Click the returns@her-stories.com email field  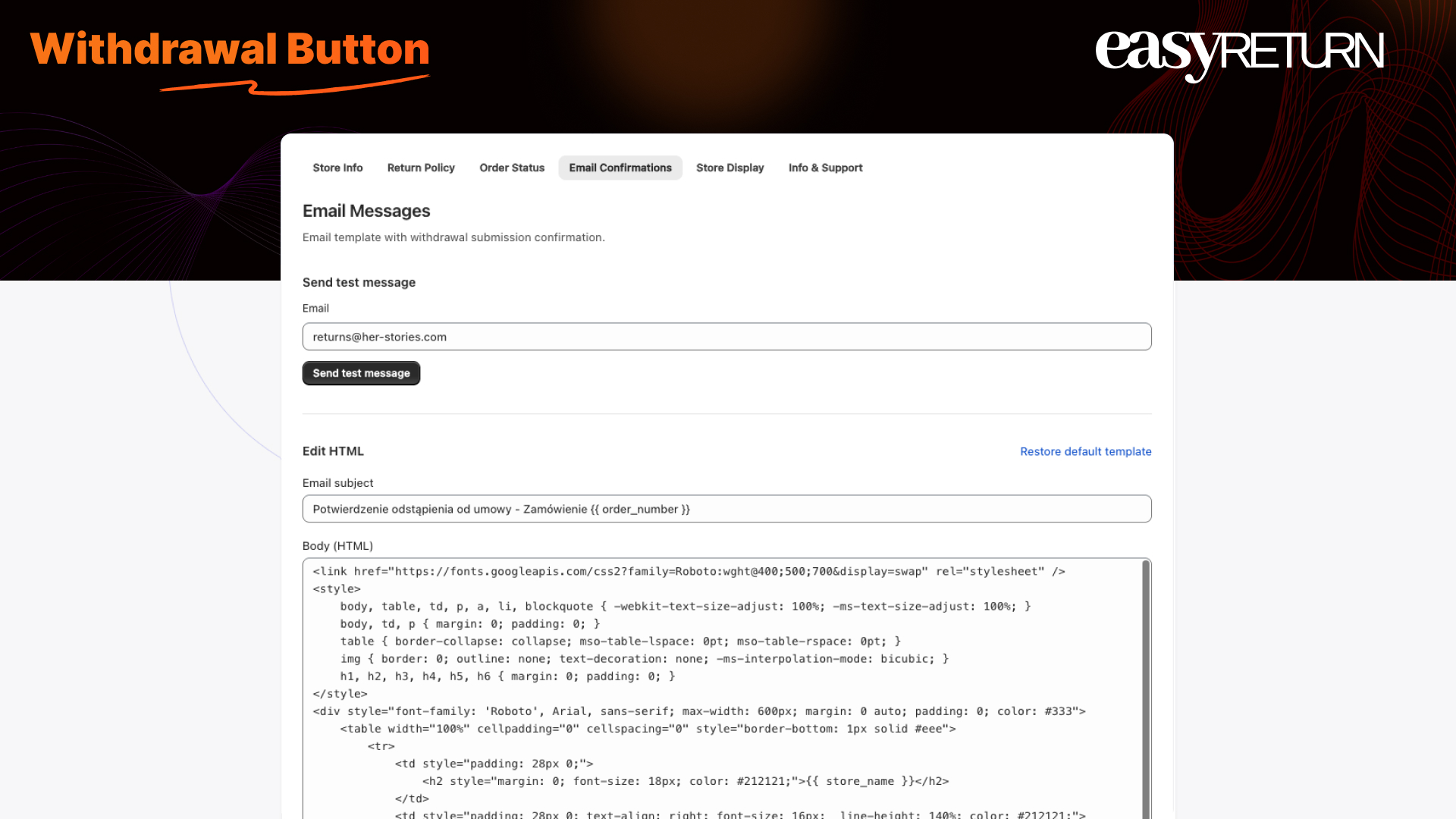[726, 337]
